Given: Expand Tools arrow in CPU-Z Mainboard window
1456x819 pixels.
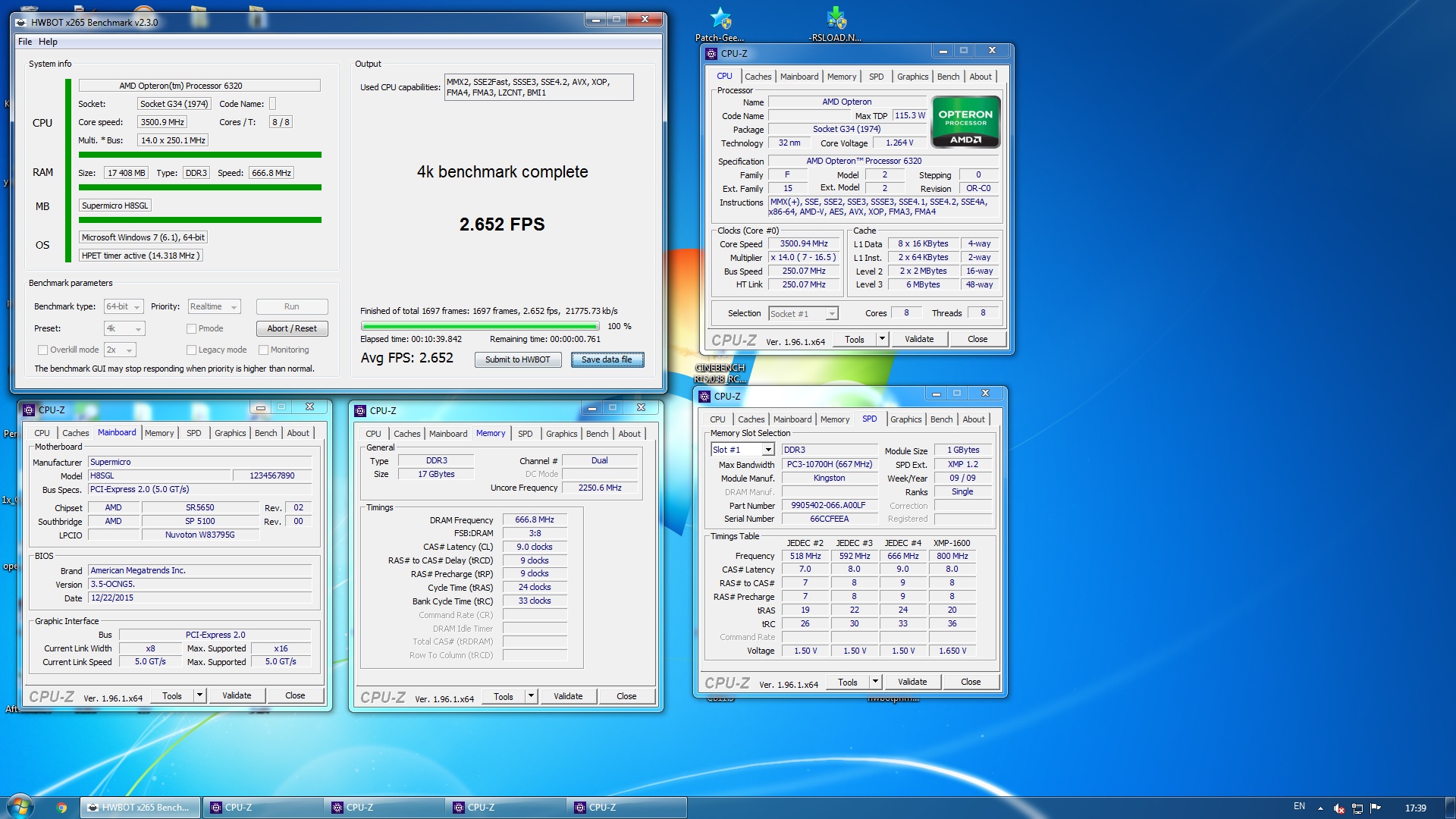Looking at the screenshot, I should [x=199, y=695].
